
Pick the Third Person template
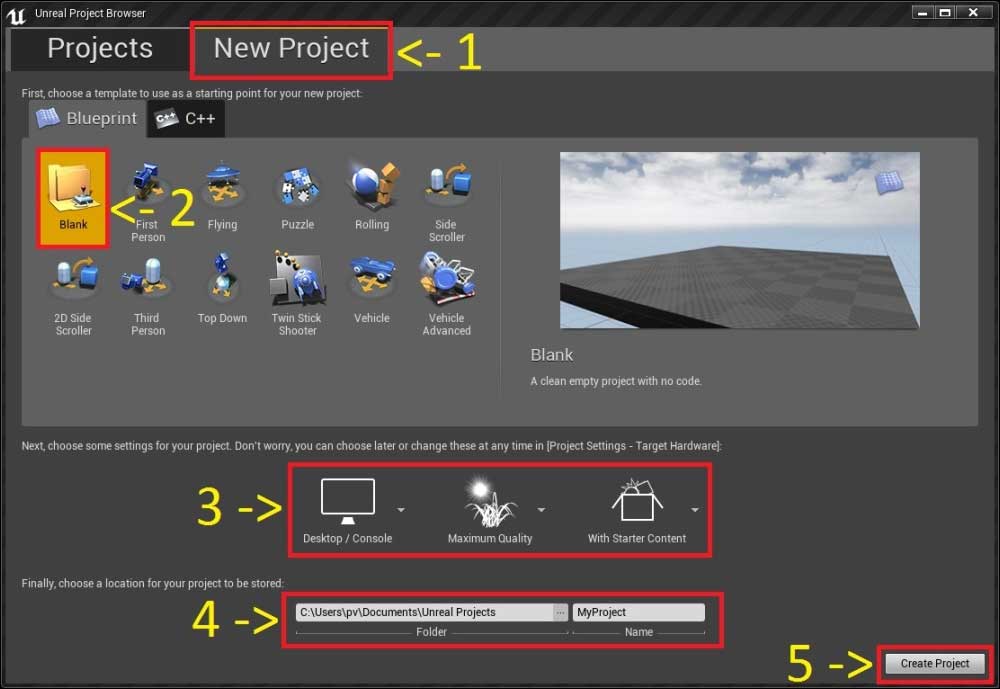tap(147, 294)
